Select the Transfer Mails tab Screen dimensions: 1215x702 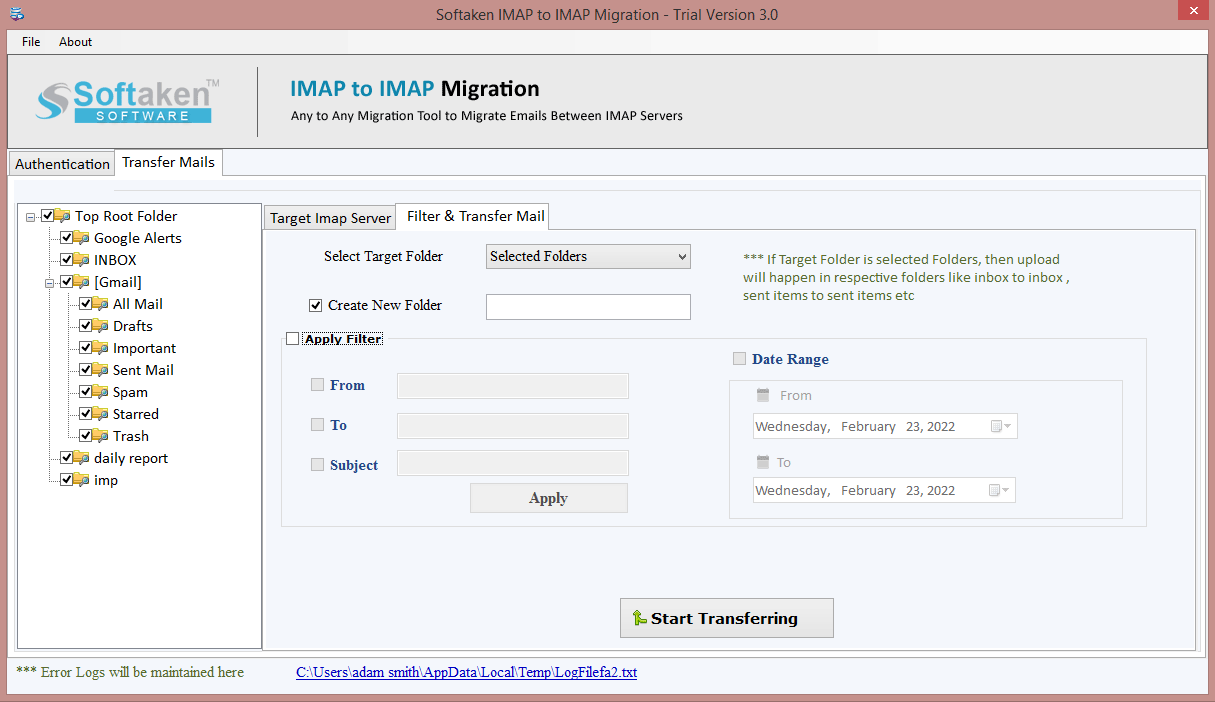click(x=169, y=162)
